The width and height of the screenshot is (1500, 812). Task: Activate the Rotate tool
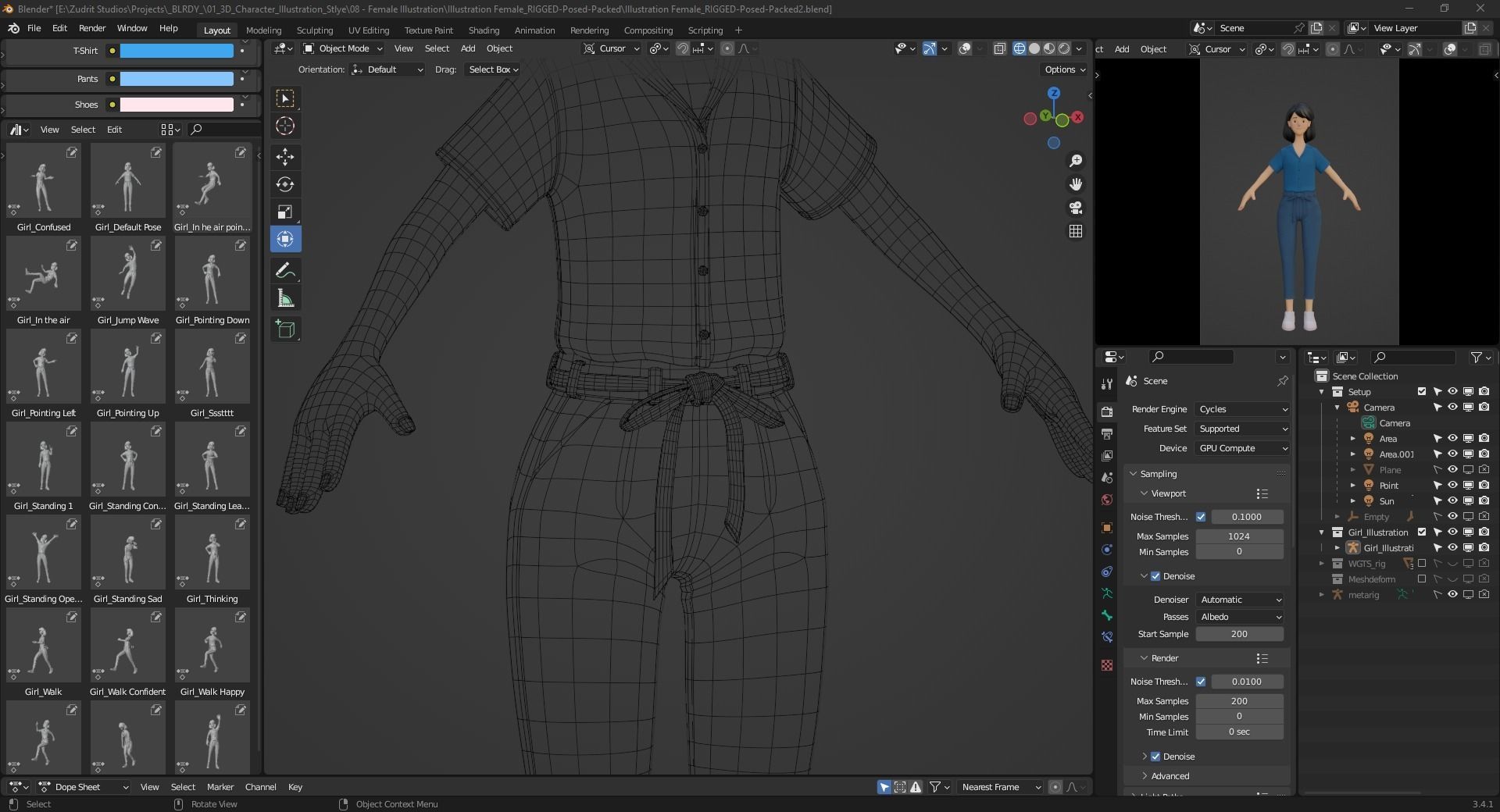pos(285,184)
